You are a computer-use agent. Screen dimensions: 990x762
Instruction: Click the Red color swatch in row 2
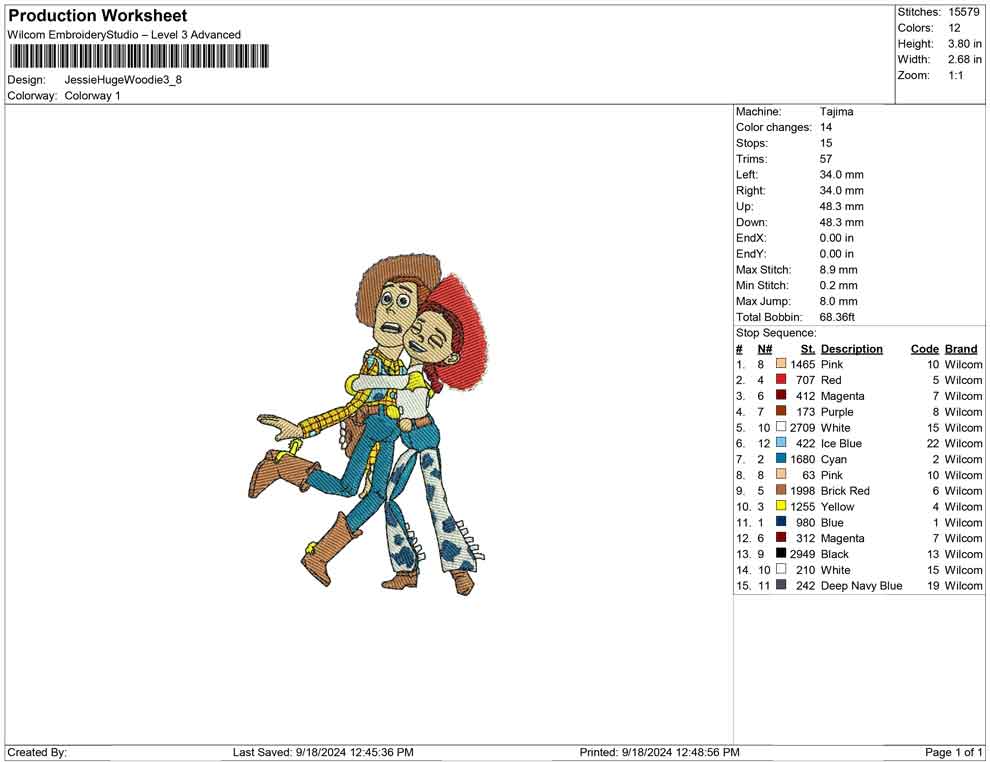click(x=781, y=379)
